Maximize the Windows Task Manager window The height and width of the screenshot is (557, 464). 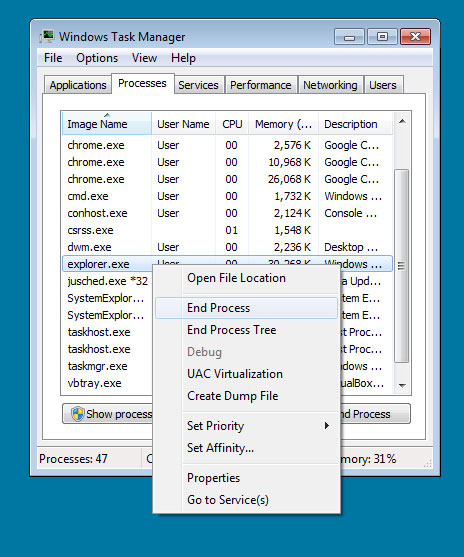pos(382,37)
